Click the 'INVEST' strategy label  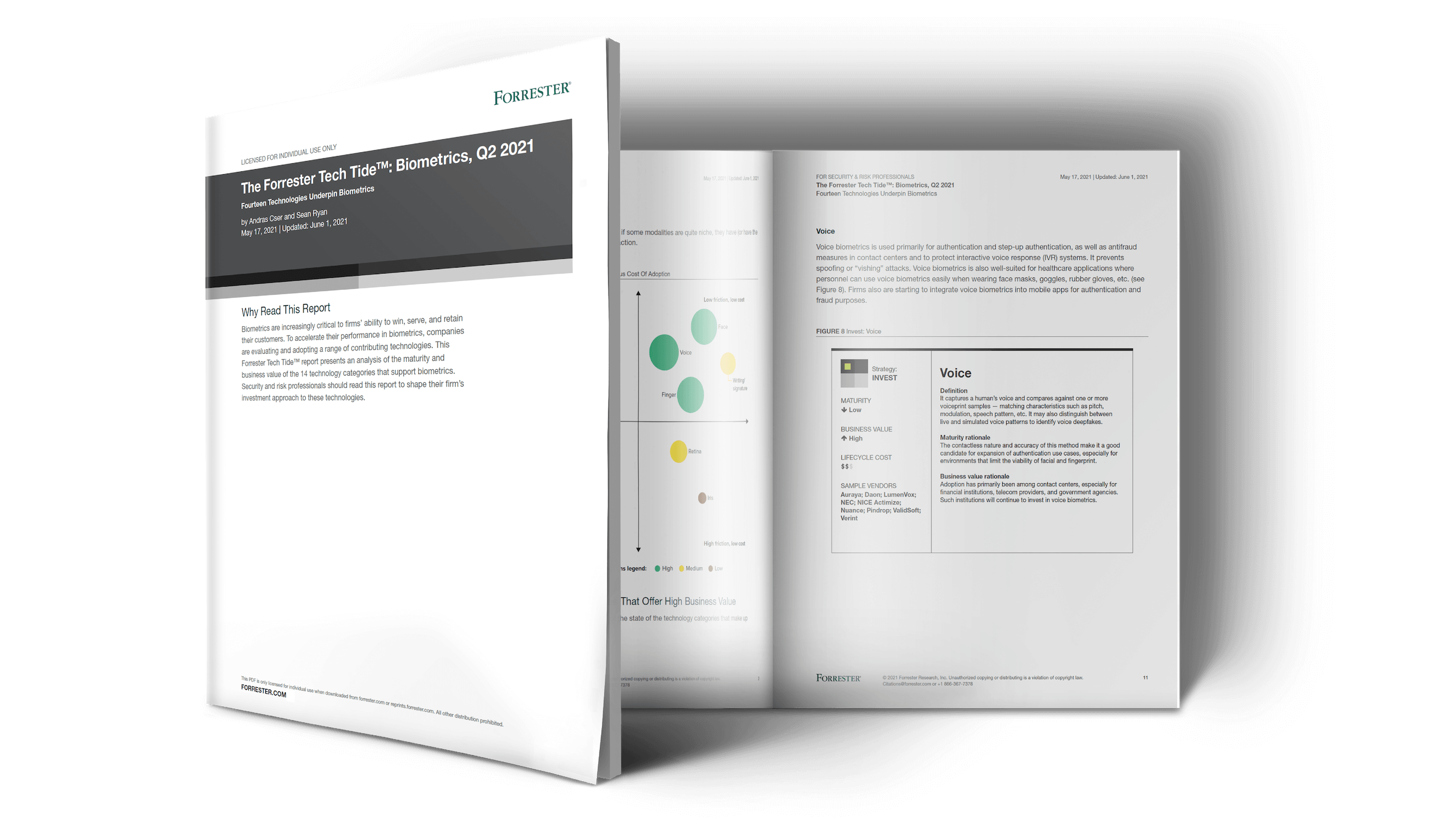[884, 378]
